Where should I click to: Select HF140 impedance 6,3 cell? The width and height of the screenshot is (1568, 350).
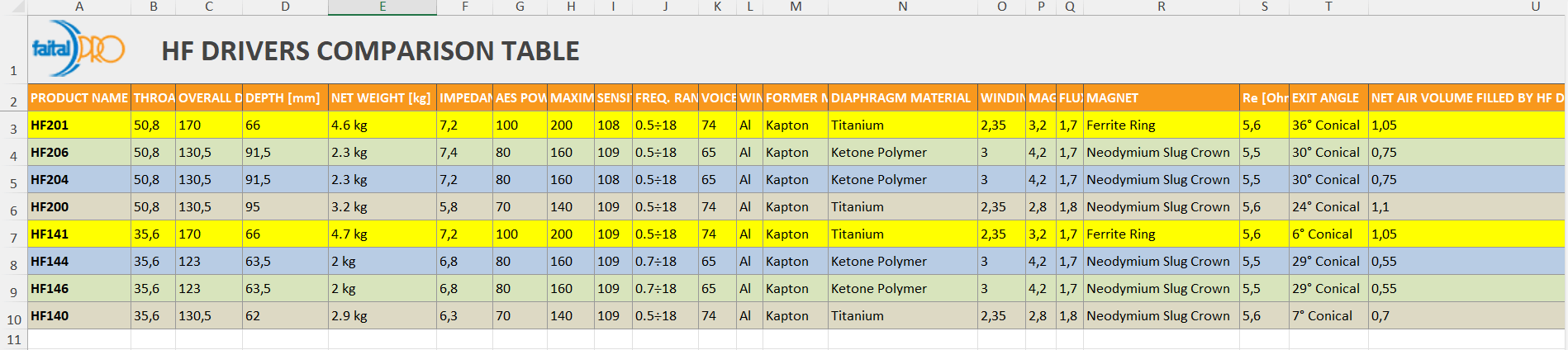(465, 316)
